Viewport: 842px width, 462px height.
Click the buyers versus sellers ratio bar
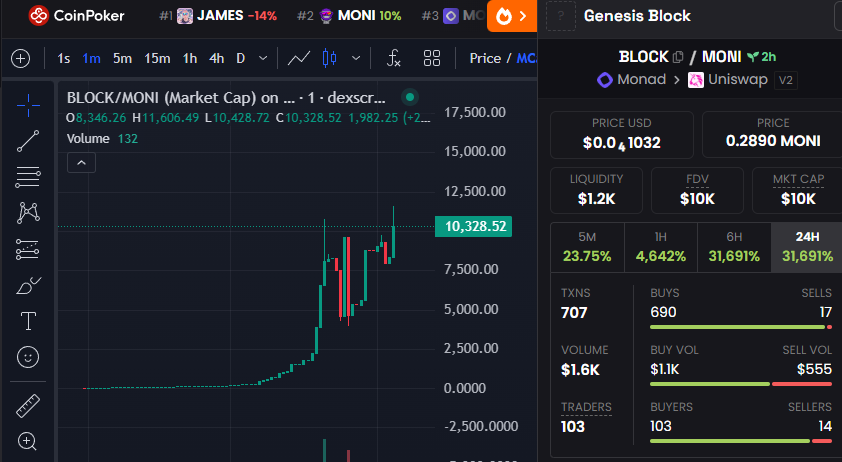pyautogui.click(x=741, y=441)
